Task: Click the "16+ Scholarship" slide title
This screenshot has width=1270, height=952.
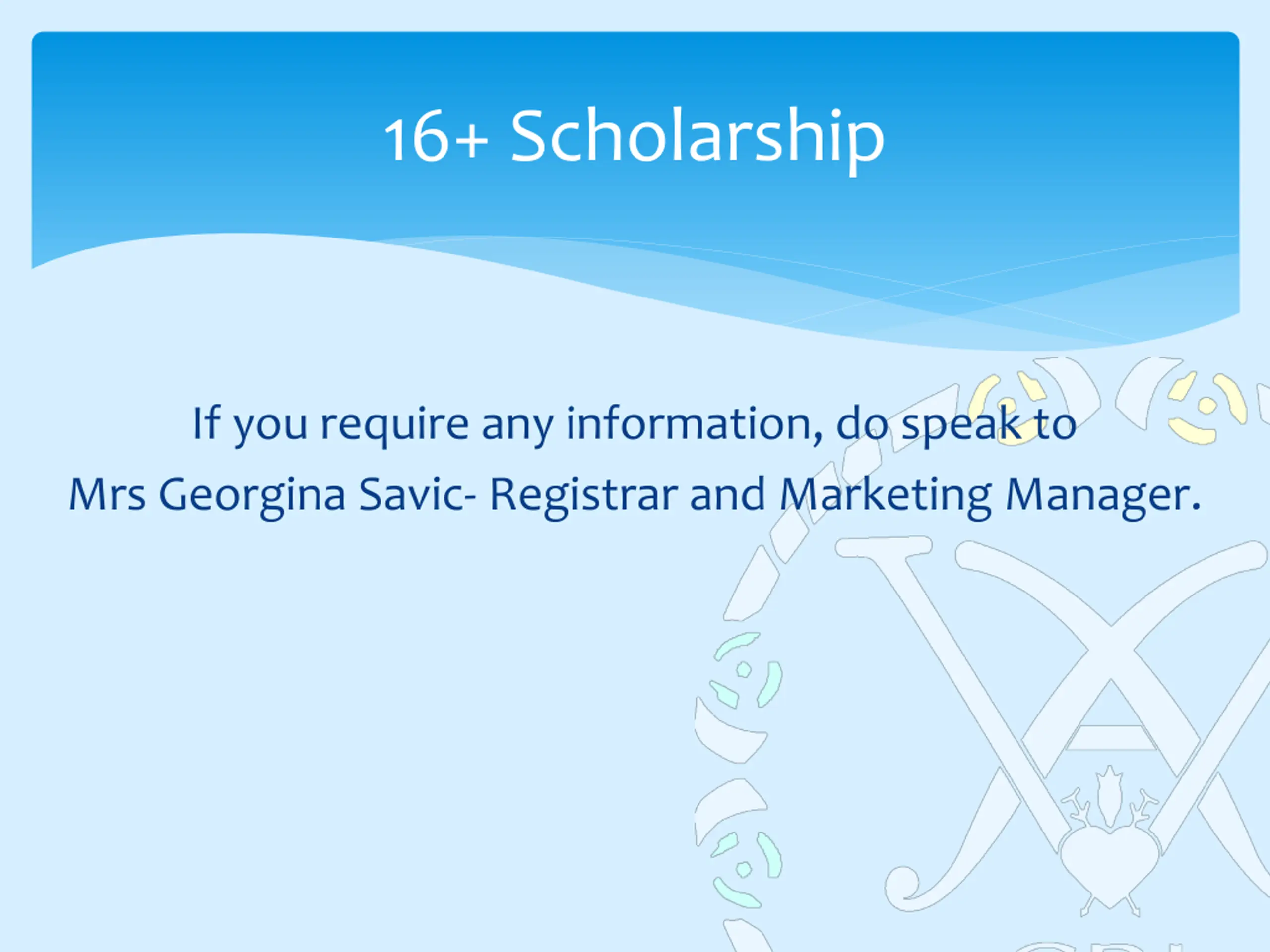Action: [x=634, y=136]
